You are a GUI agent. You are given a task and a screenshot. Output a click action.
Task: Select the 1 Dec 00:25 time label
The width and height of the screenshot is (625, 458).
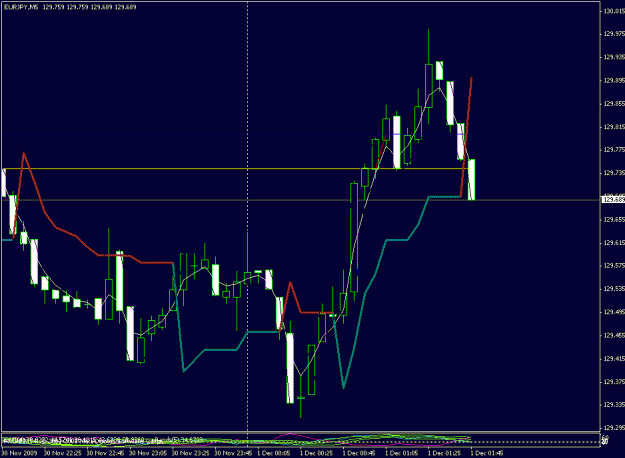tap(316, 453)
